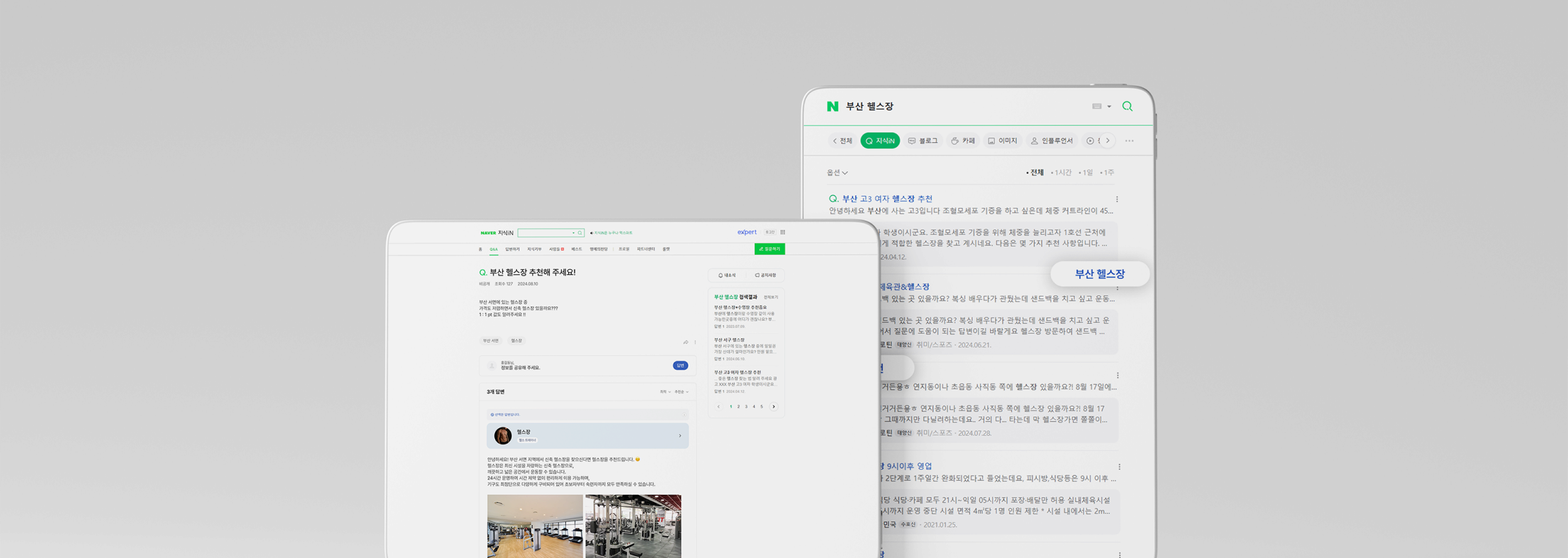Screen dimensions: 1568x558
Task: Select the 1주 time filter
Action: 1108,173
